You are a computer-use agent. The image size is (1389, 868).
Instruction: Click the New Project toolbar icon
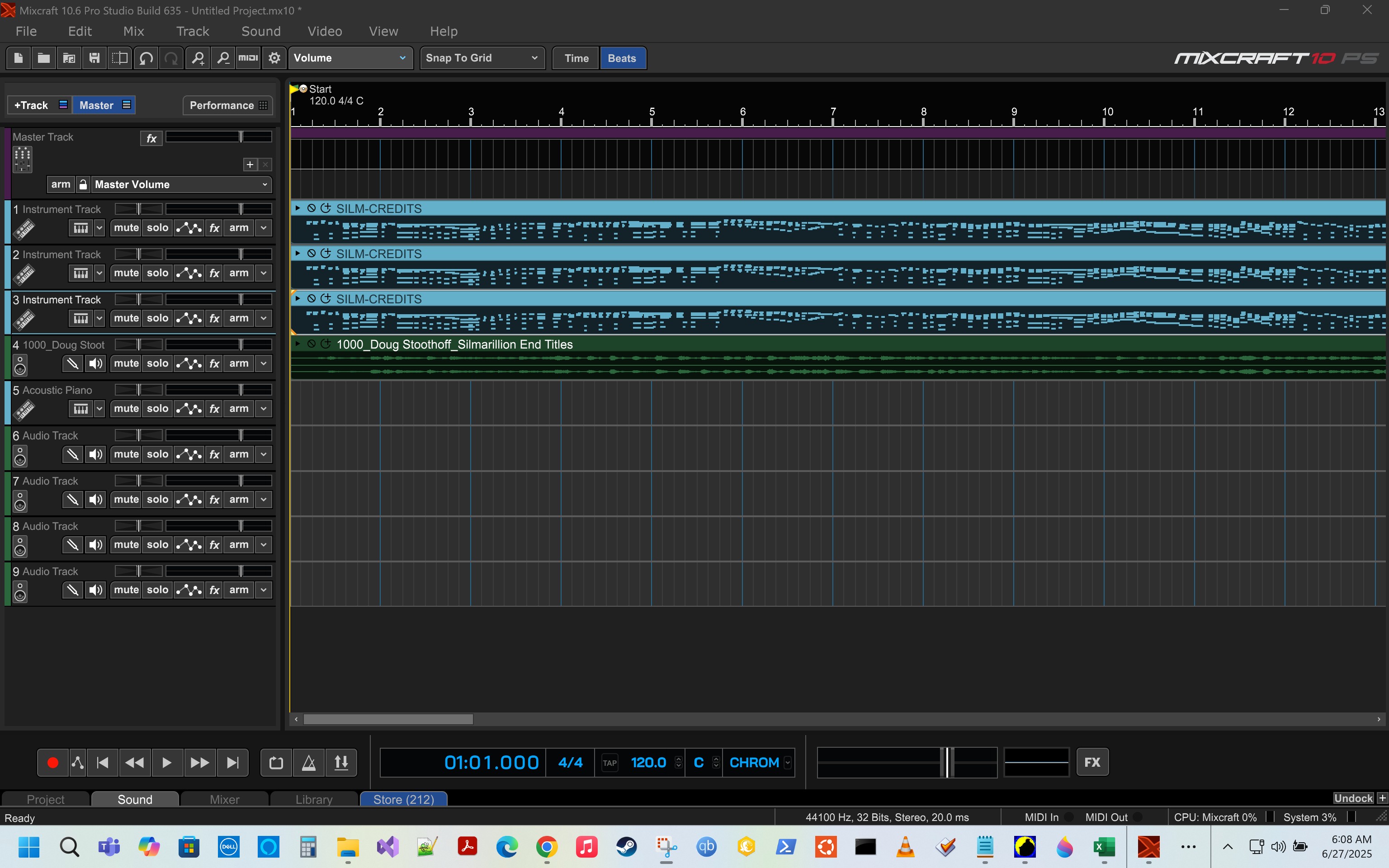(19, 58)
